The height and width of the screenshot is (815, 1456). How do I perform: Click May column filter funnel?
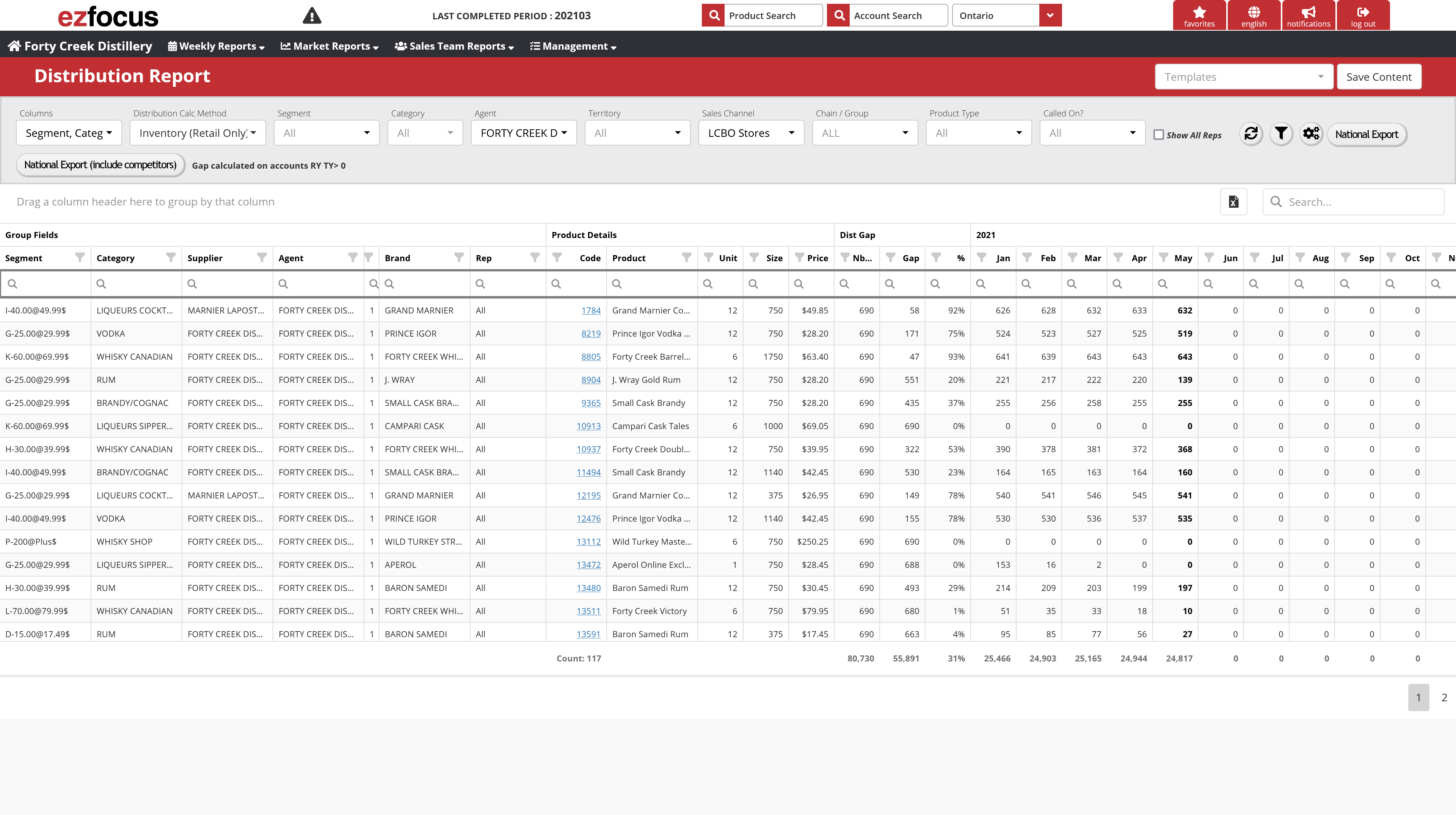pyautogui.click(x=1164, y=258)
